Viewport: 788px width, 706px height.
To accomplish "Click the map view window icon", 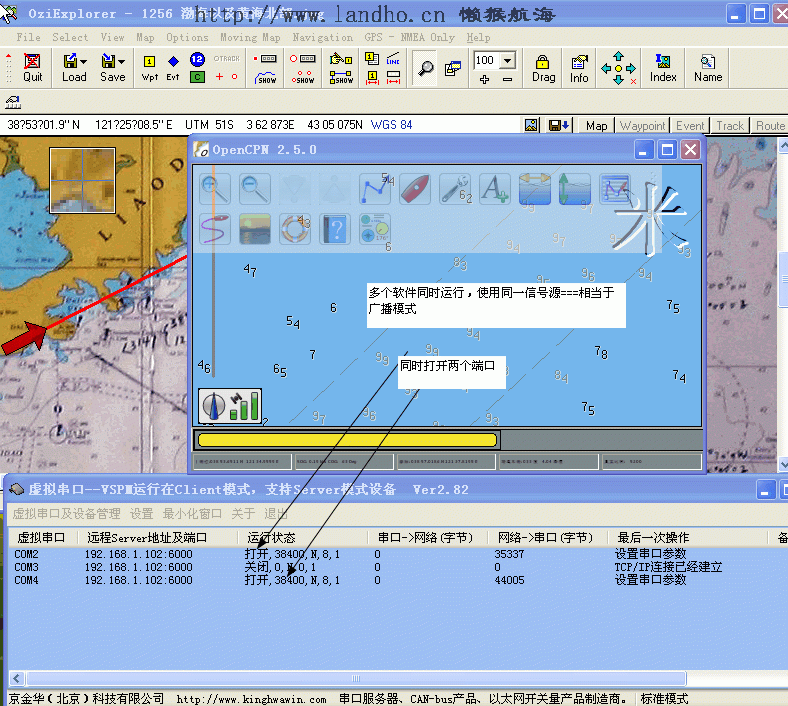I will tap(453, 68).
